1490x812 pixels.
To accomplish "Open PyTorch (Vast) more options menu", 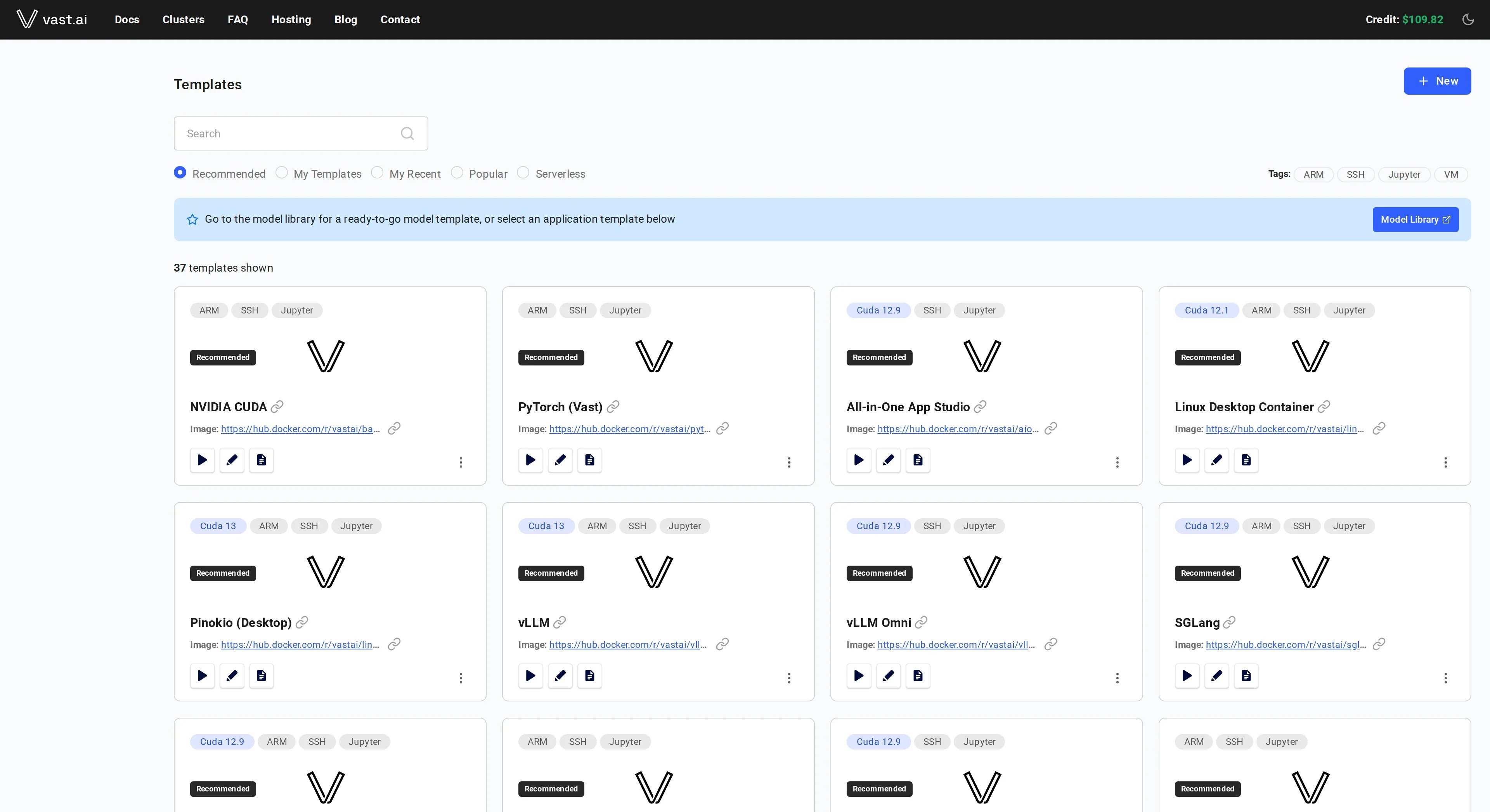I will 789,463.
